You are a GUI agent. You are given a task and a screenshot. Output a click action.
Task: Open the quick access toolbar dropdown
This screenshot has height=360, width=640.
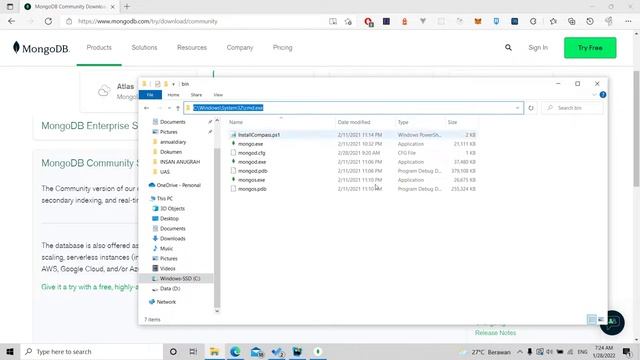tap(173, 84)
